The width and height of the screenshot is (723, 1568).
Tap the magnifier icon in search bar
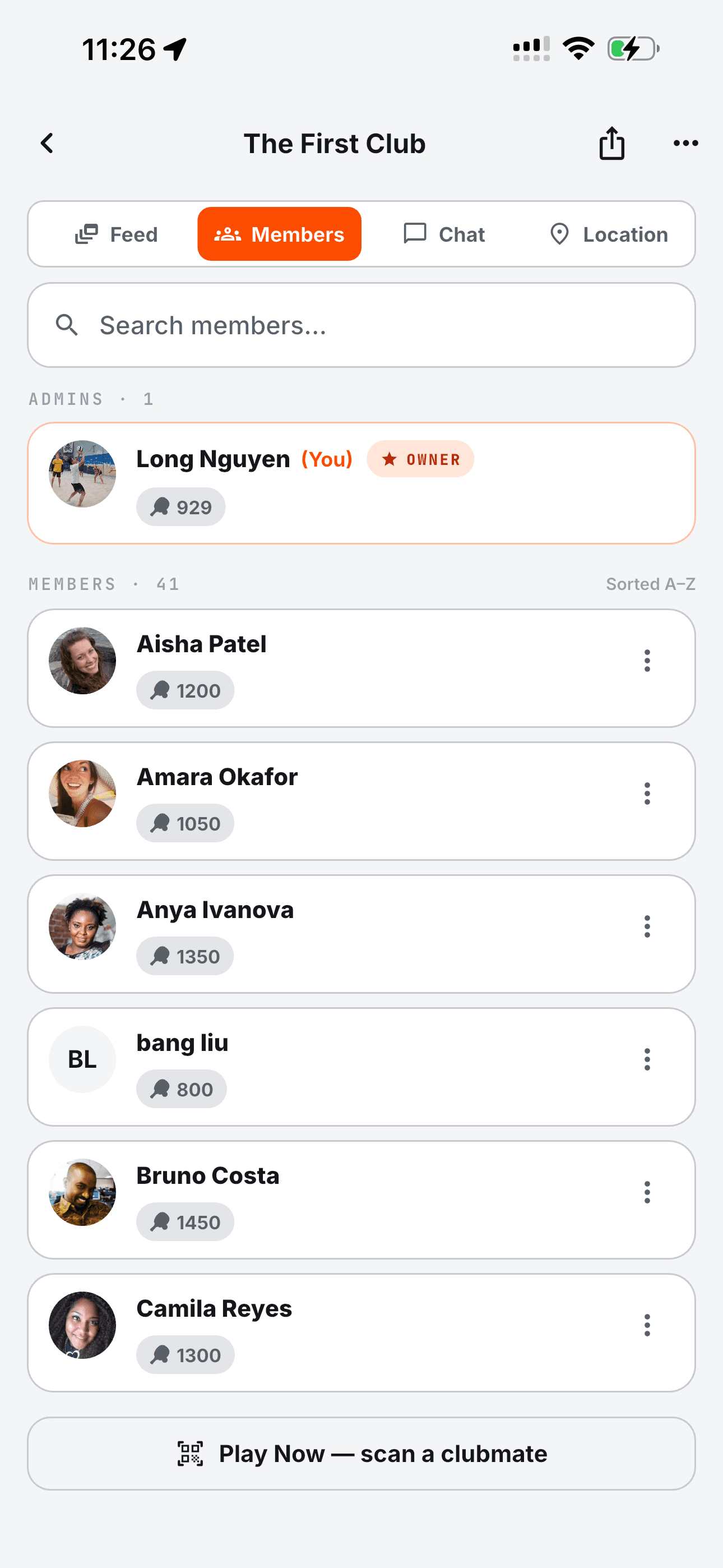pos(67,325)
